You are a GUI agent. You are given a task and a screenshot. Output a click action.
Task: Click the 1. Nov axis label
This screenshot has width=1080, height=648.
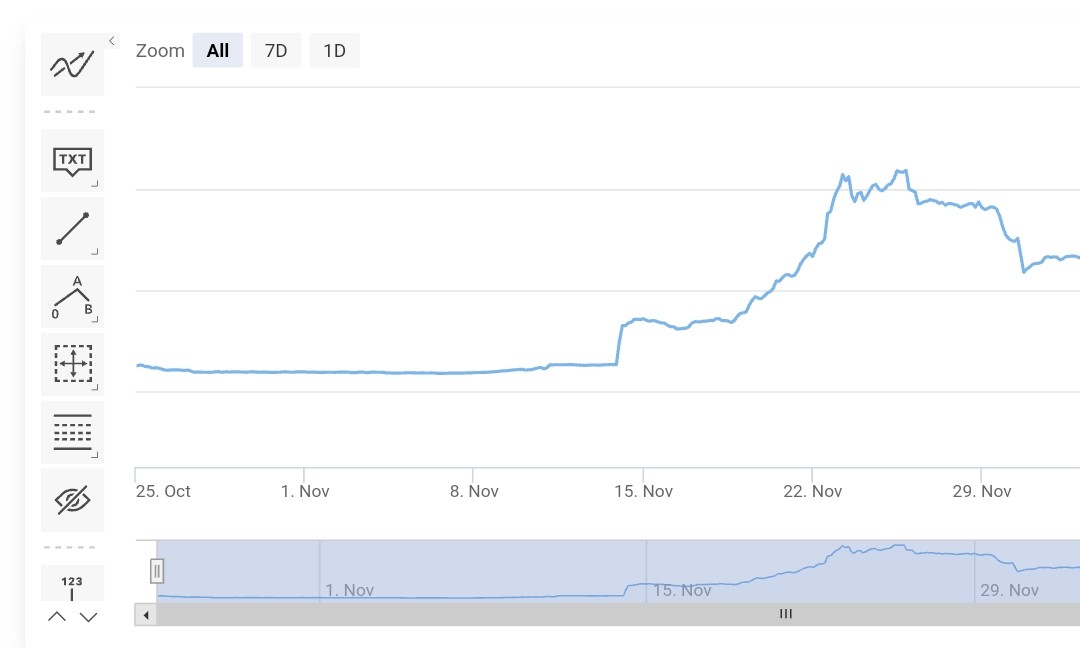305,491
